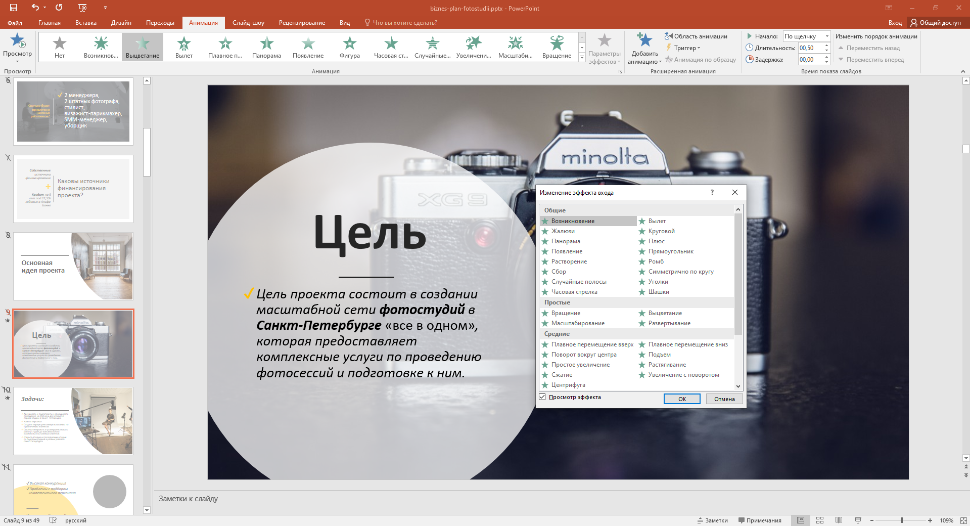Image resolution: width=970 pixels, height=526 pixels.
Task: Open the Начало combo box 'По щелчку'
Action: pyautogui.click(x=807, y=37)
